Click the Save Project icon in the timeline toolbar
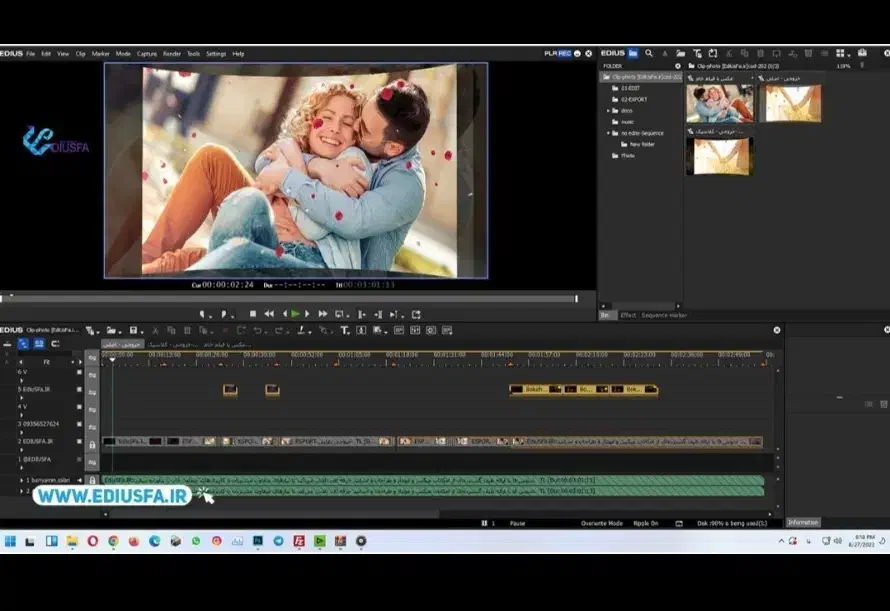The height and width of the screenshot is (611, 890). tap(133, 330)
